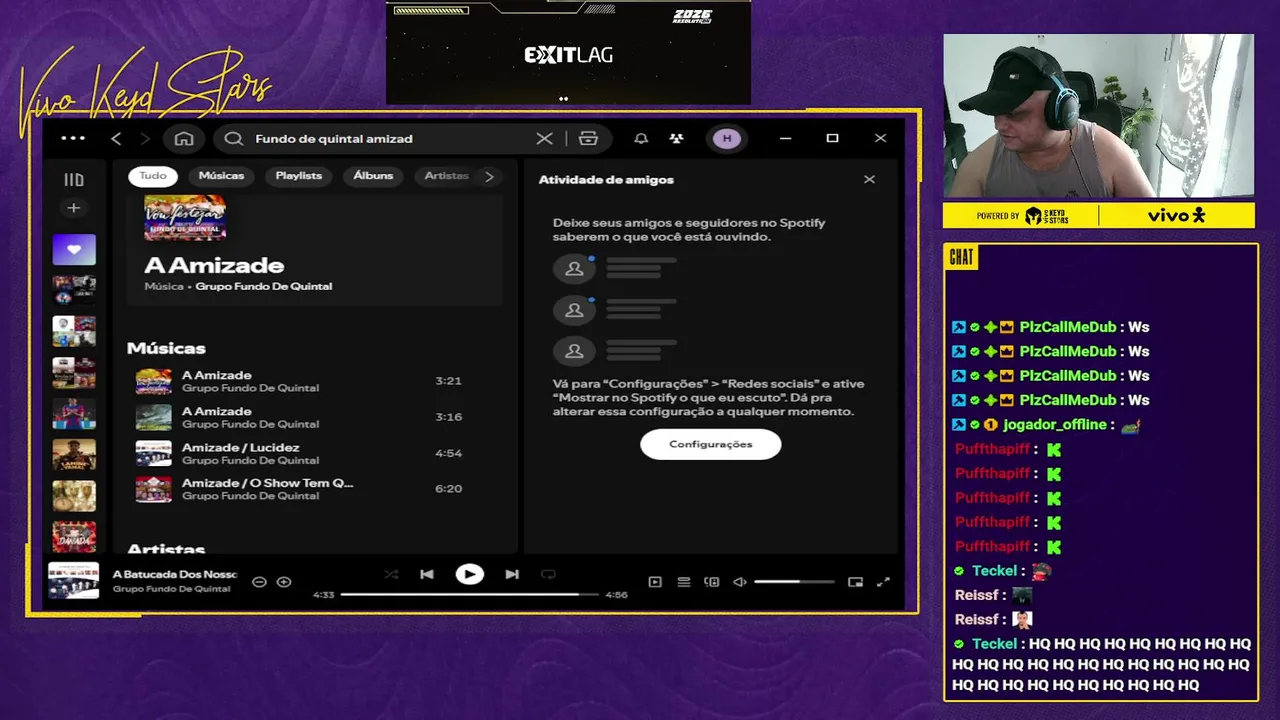Select the Artistas filter chip

[446, 176]
